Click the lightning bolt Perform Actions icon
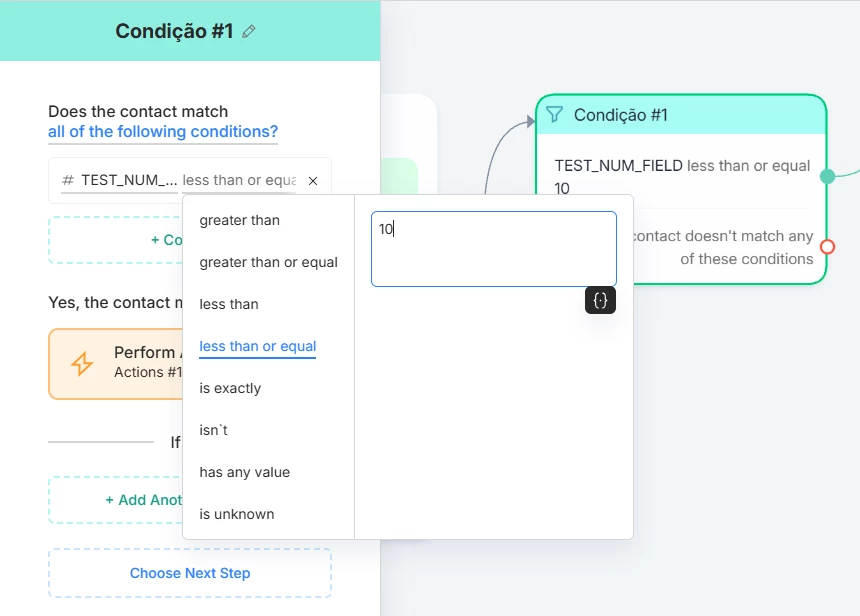 pyautogui.click(x=83, y=363)
